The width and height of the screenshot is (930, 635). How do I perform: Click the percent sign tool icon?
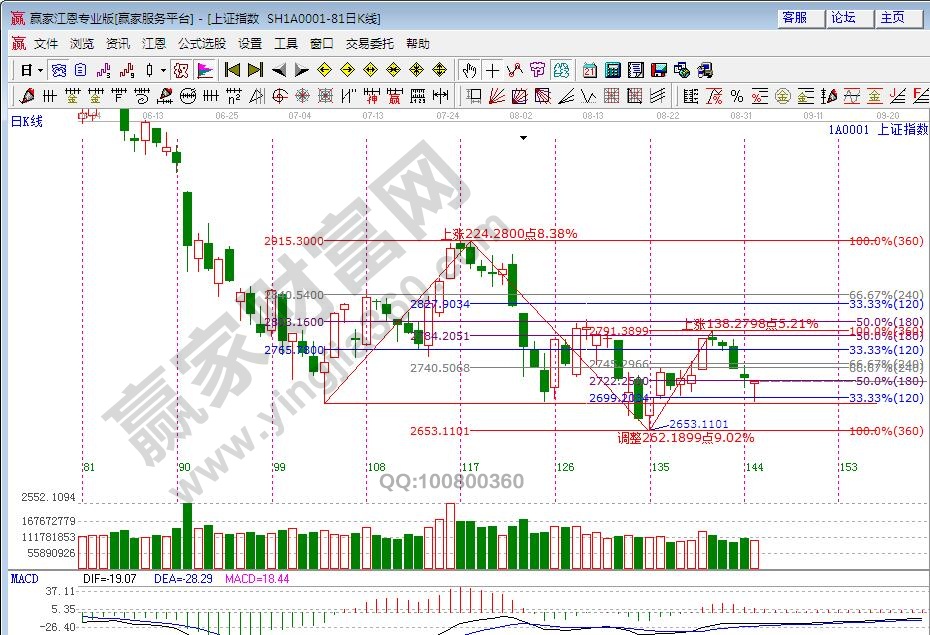pyautogui.click(x=736, y=96)
